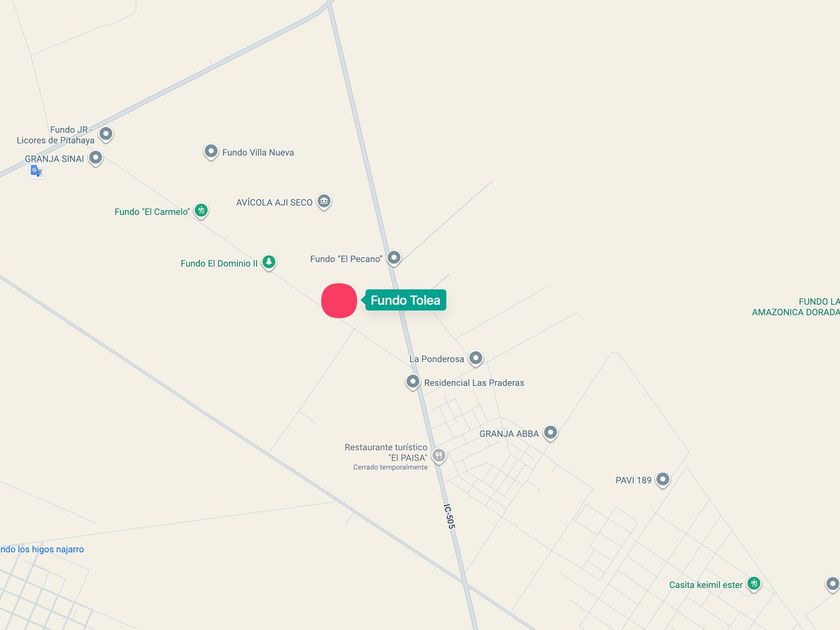
Task: Click the green Fundo "El Carmelo" pin
Action: [201, 211]
